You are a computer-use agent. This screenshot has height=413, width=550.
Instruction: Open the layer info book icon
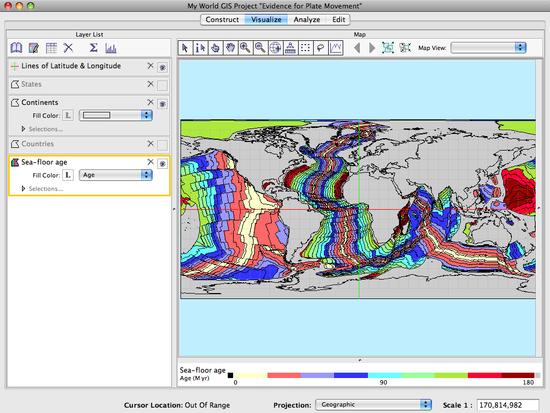16,48
